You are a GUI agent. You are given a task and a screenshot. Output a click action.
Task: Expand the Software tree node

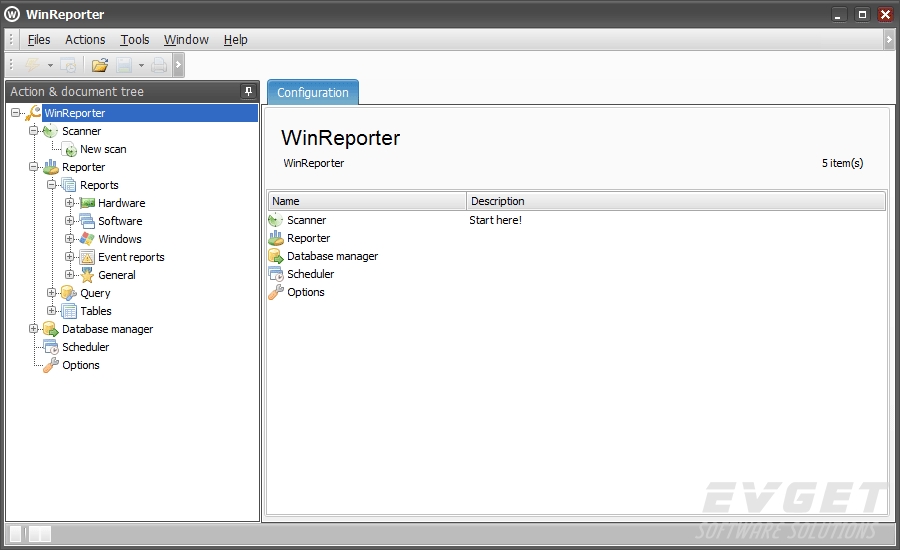pyautogui.click(x=69, y=220)
